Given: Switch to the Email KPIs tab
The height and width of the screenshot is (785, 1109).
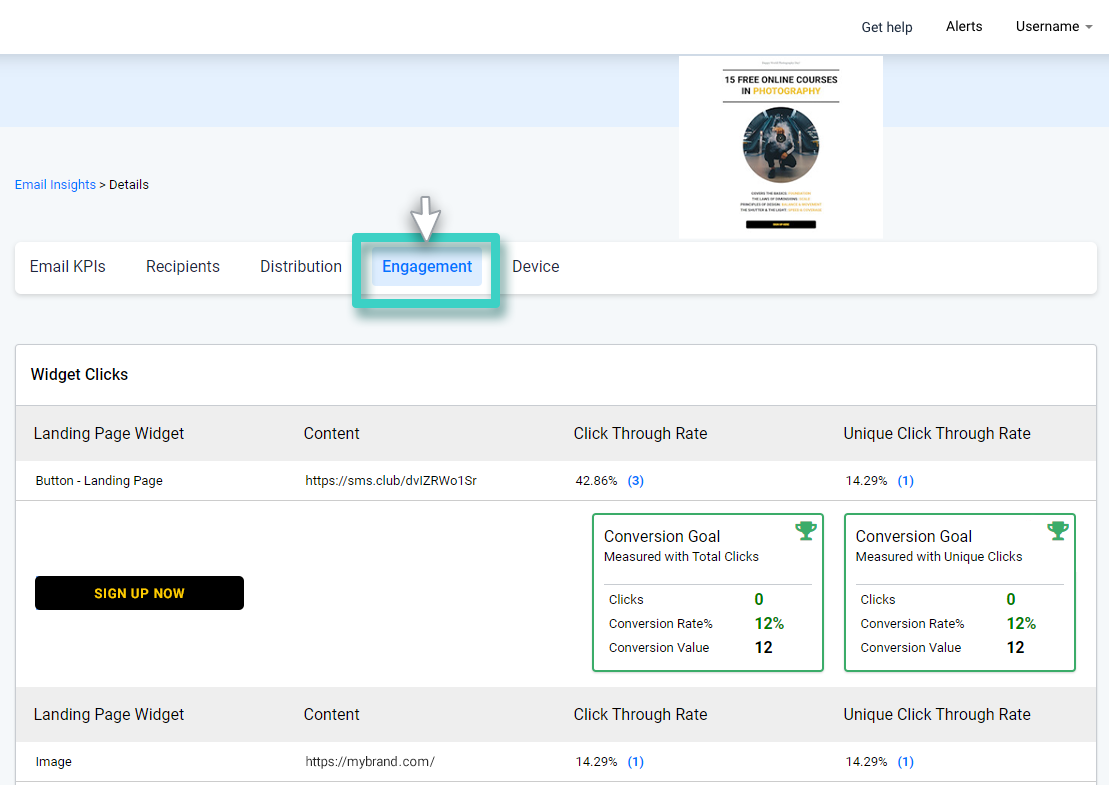Looking at the screenshot, I should tap(67, 266).
